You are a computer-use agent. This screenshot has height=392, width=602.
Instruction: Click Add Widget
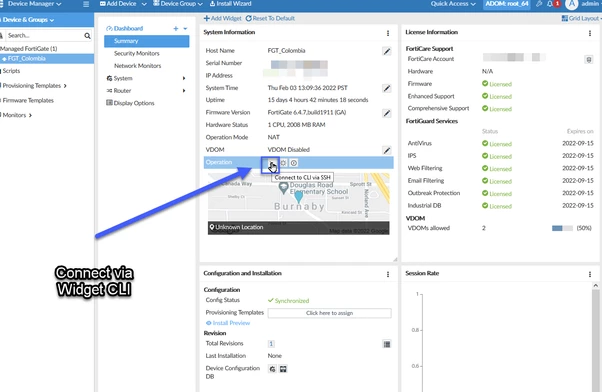pos(223,18)
